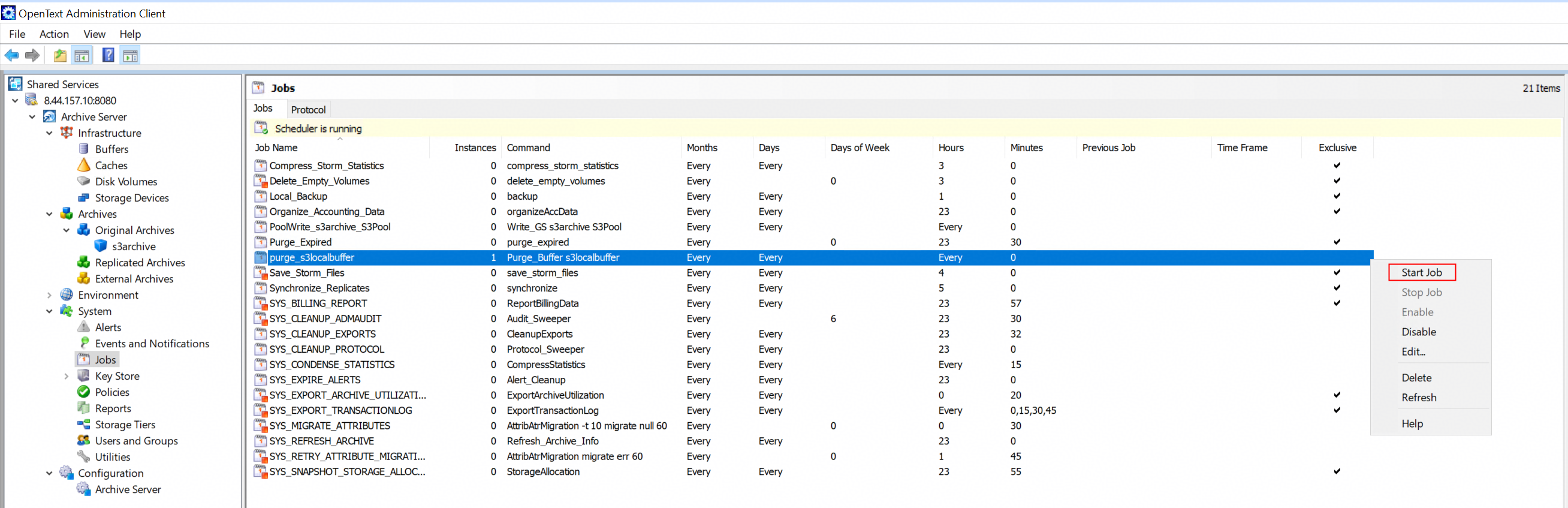Click the Alerts icon in the tree
Screen dimensions: 1568x508
84,327
